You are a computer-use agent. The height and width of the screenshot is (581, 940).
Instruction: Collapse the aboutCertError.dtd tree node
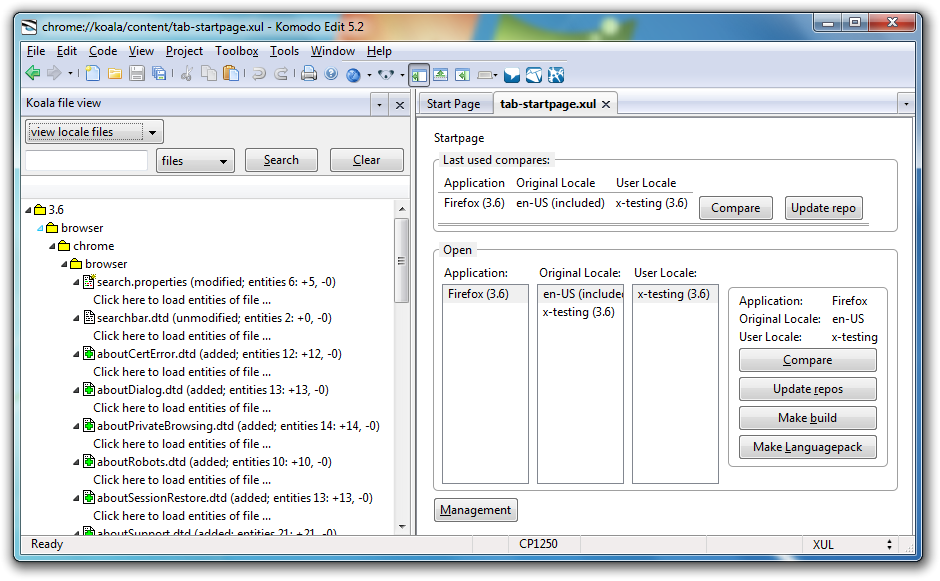(x=76, y=354)
